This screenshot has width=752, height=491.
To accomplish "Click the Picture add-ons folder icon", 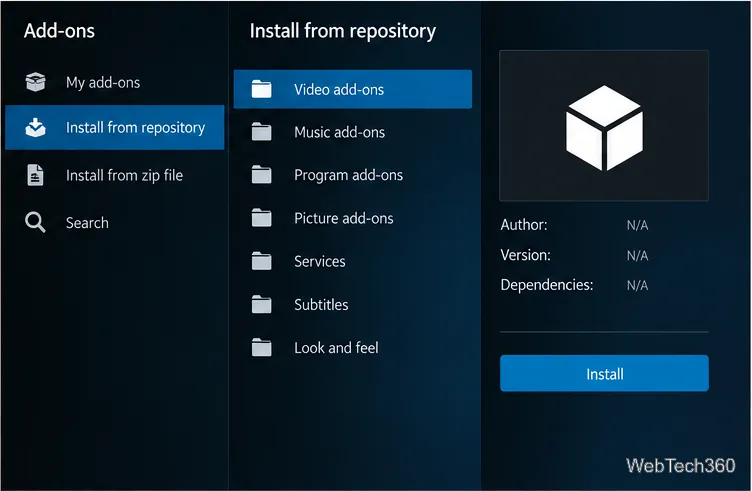I will (261, 218).
